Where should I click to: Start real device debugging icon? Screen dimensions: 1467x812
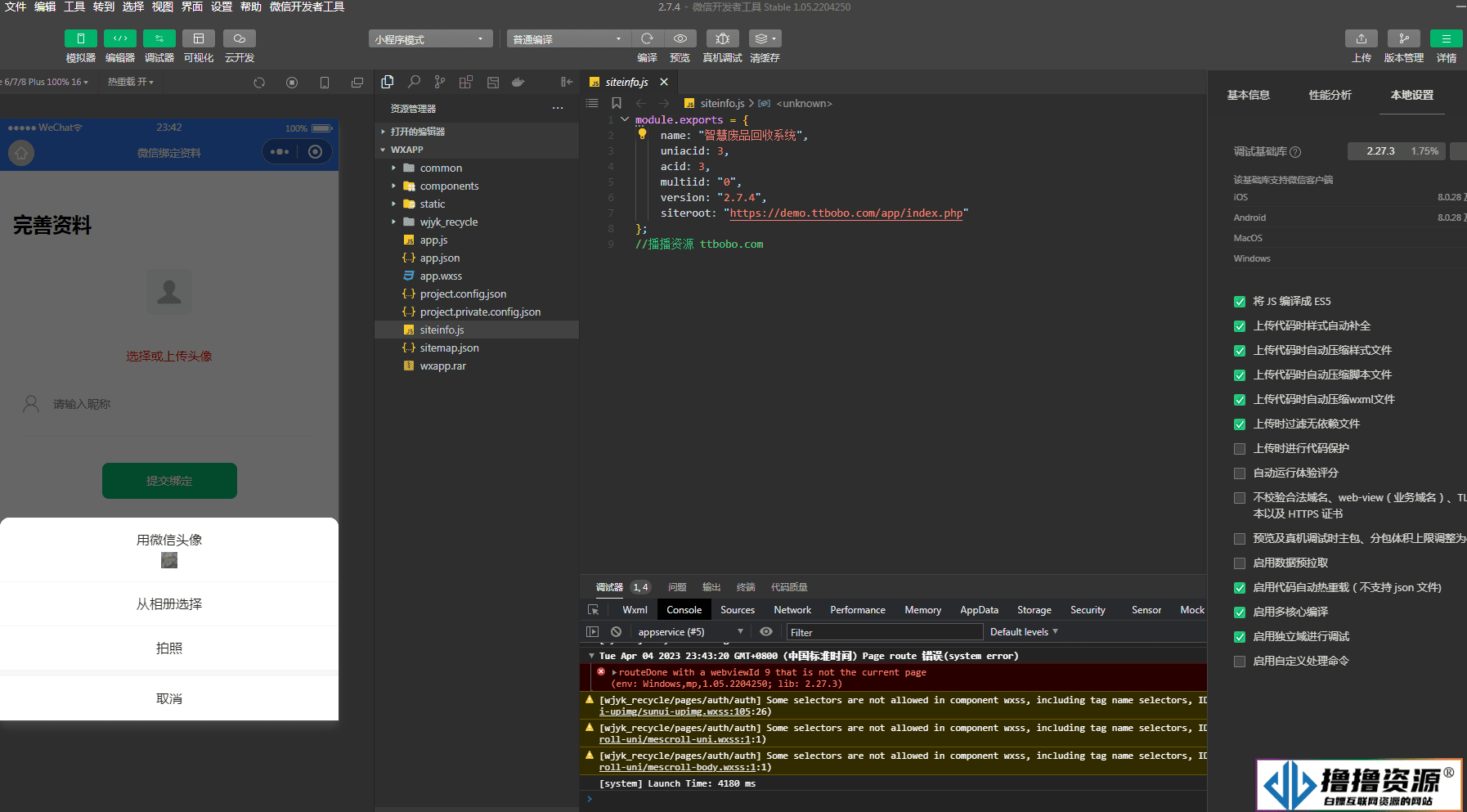click(722, 38)
